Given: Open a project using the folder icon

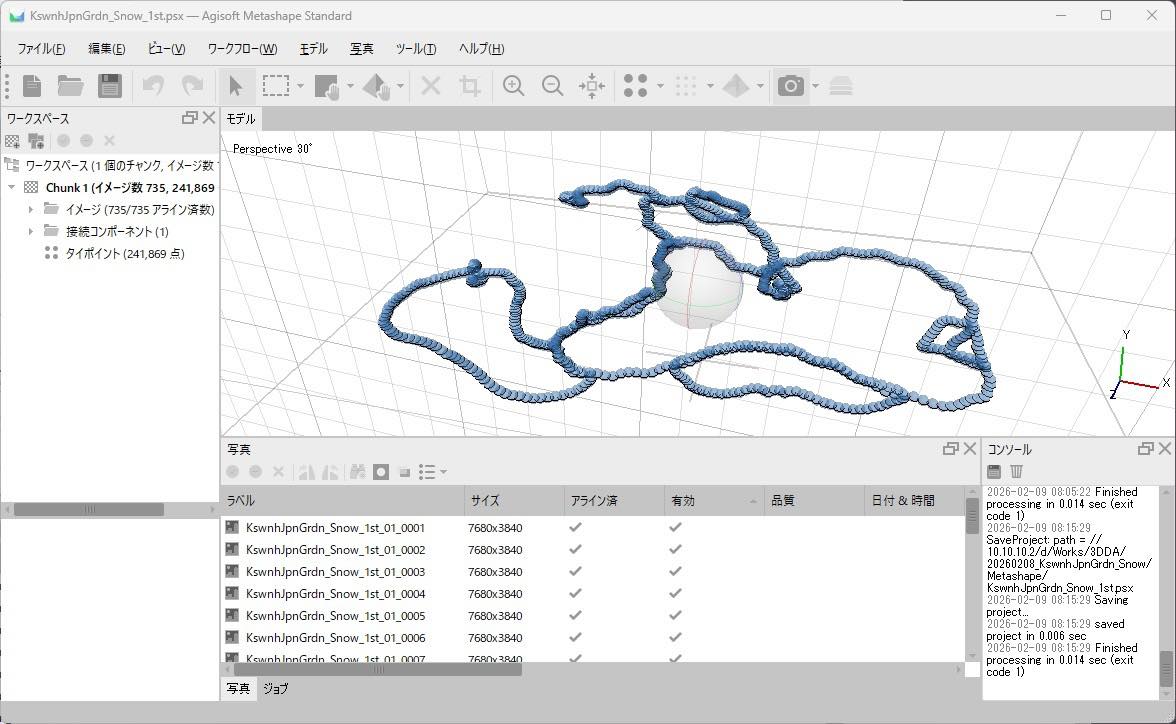Looking at the screenshot, I should point(70,86).
